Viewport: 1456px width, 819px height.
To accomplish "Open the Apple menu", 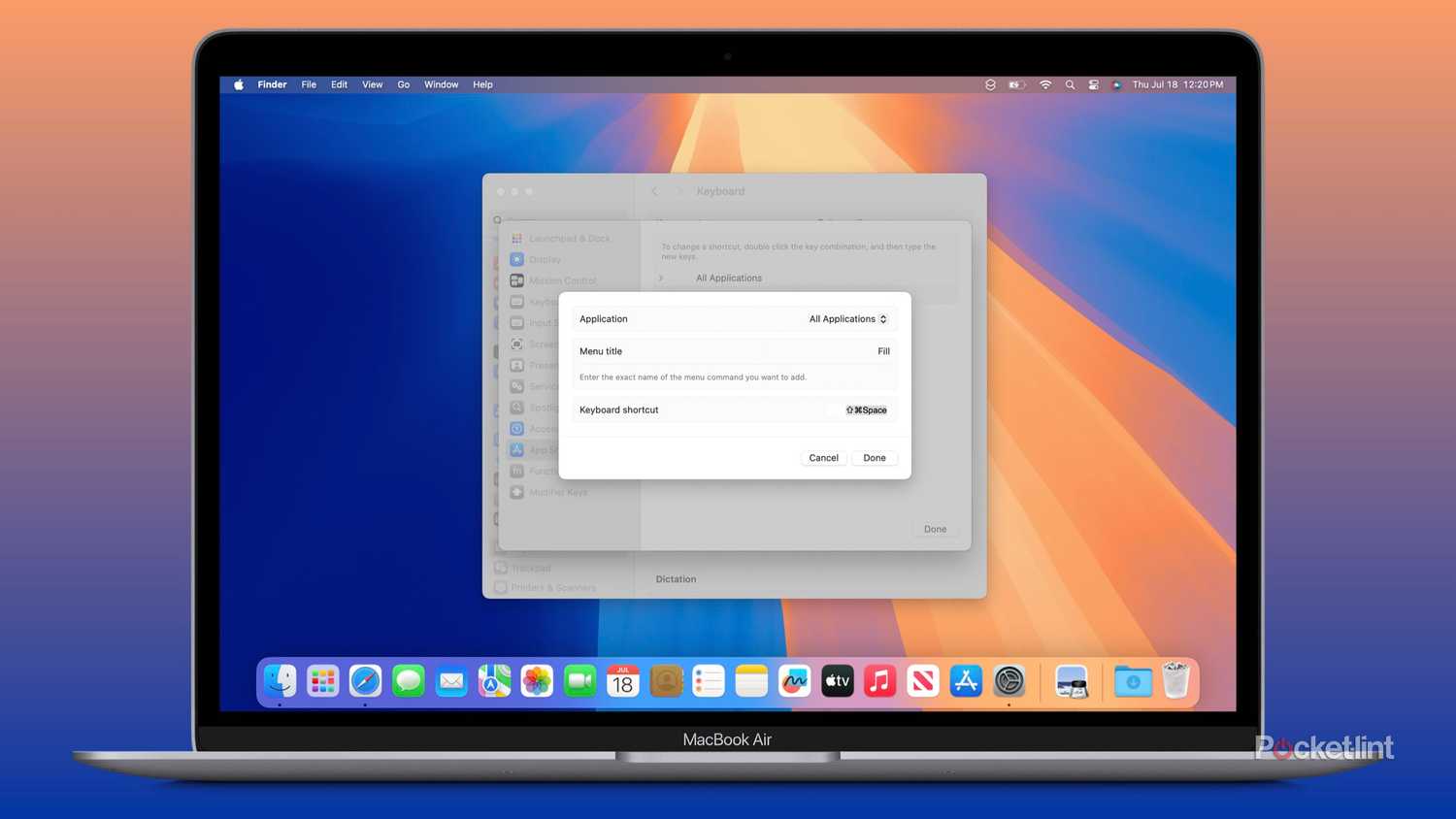I will (239, 84).
